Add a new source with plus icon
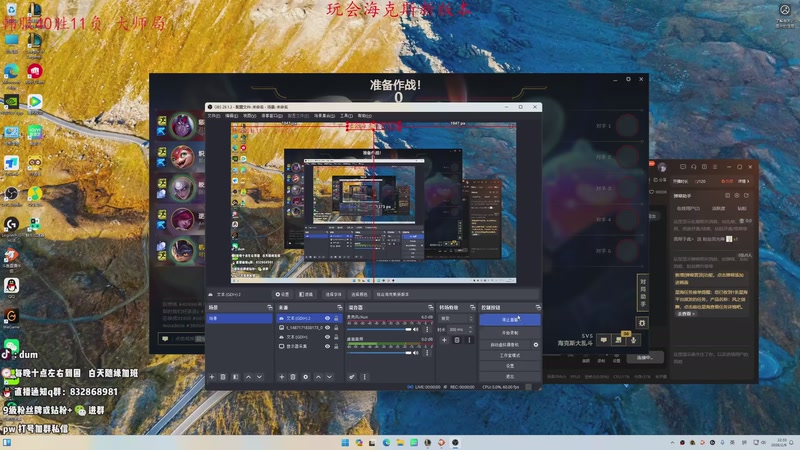 [x=281, y=377]
